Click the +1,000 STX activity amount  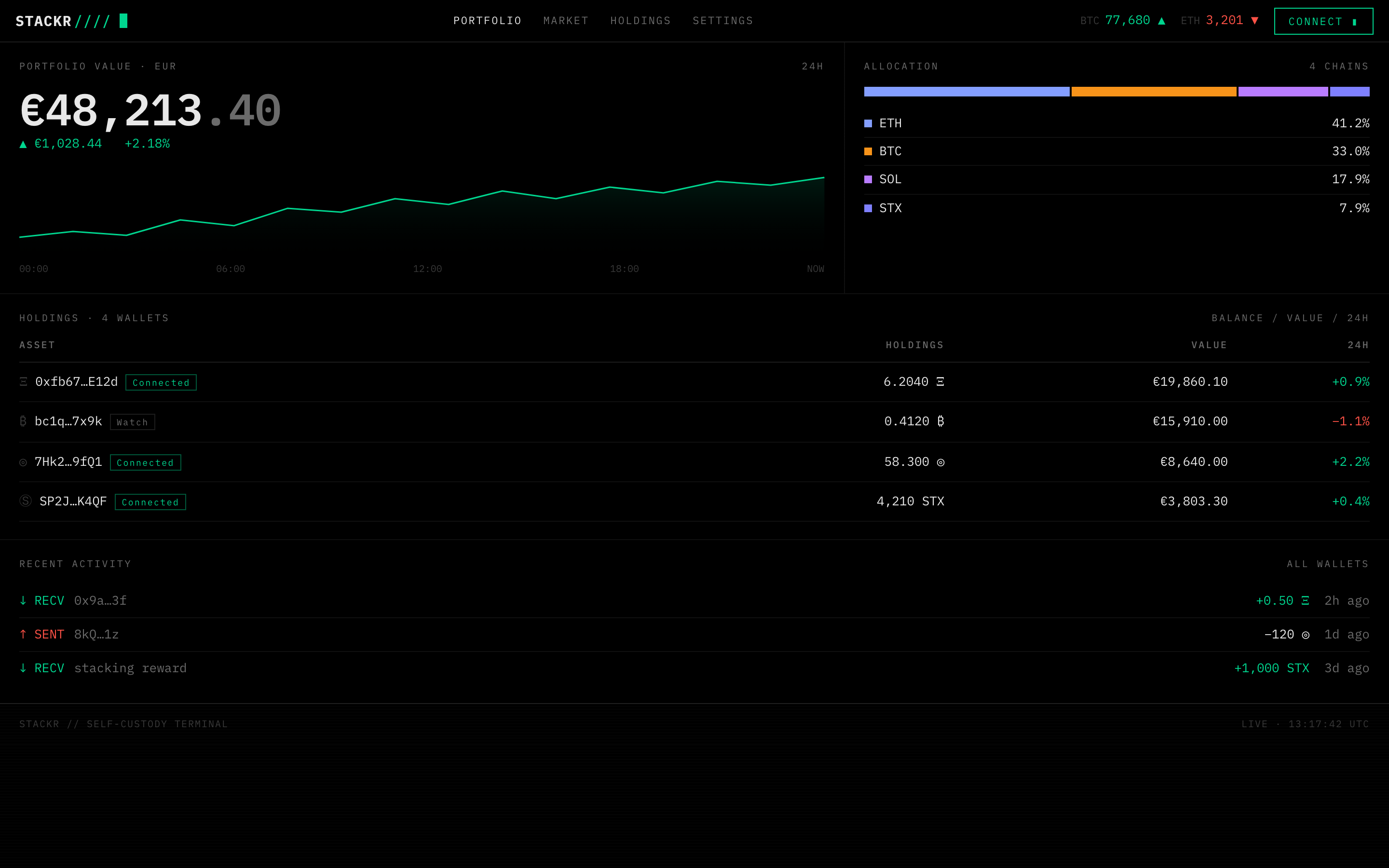[1271, 668]
